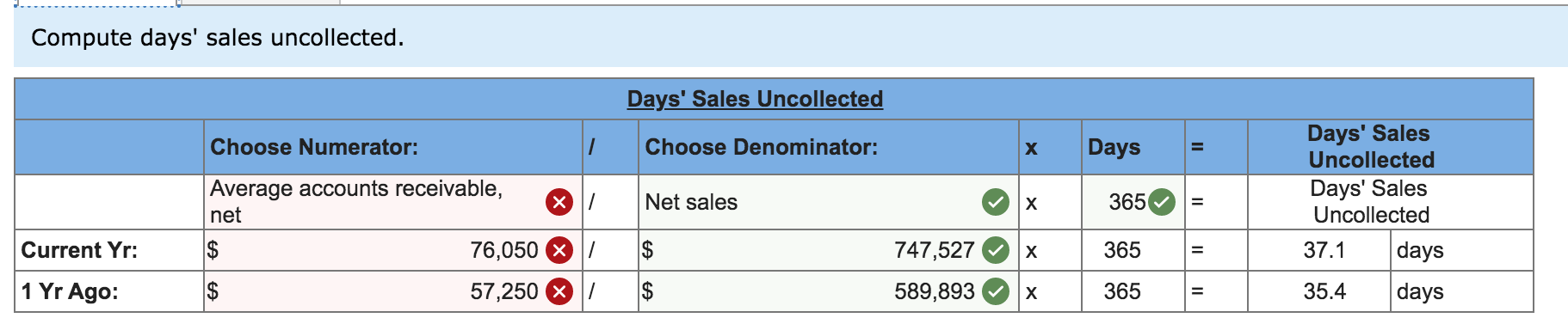Screen dimensions: 1568x318
Task: Click red X icon beside Average accounts receivable
Action: (559, 202)
